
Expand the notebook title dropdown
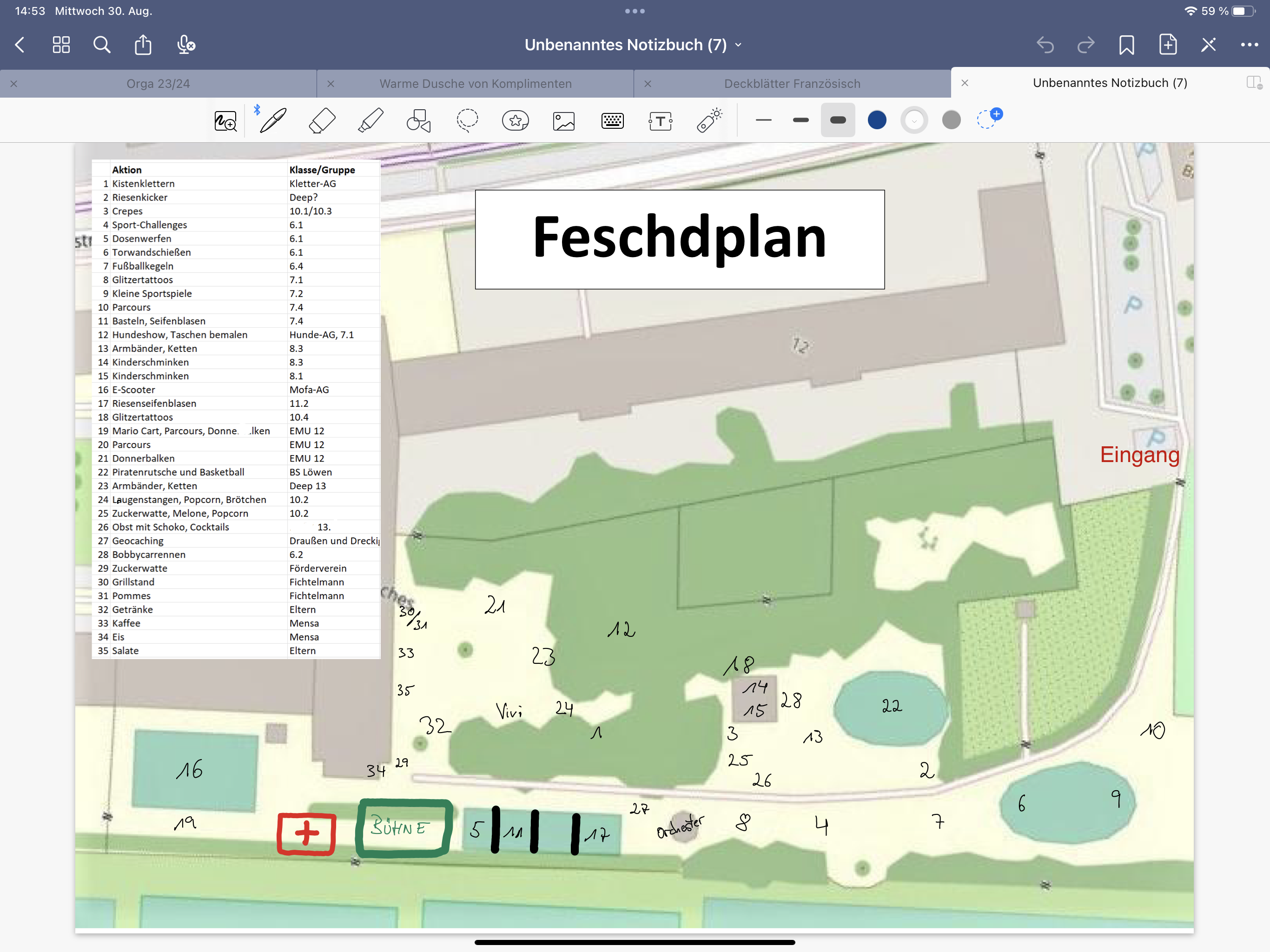coord(738,45)
